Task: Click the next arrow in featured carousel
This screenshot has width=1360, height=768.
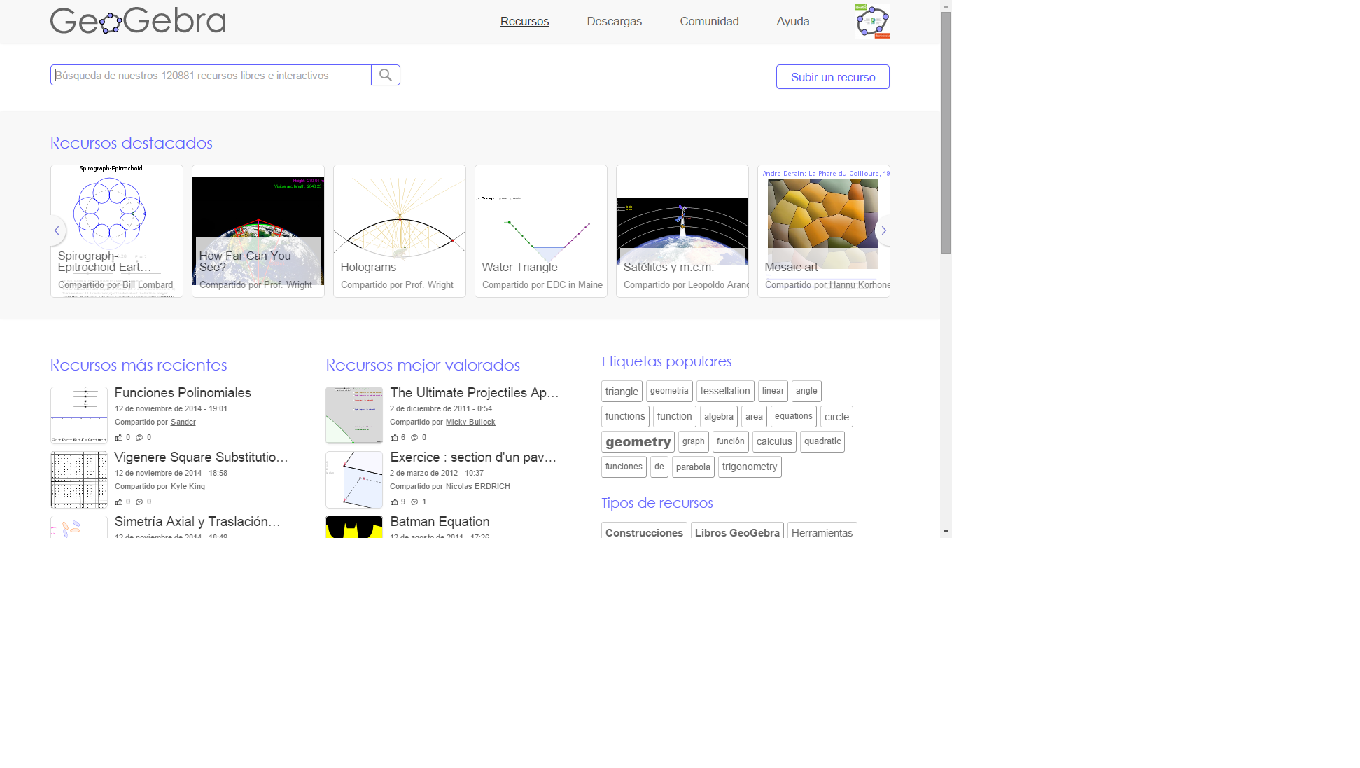Action: pos(882,231)
